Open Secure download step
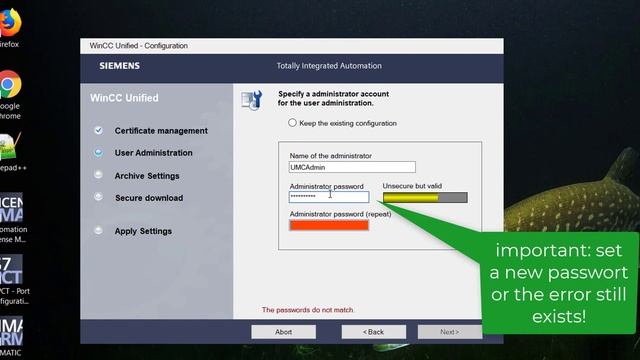The width and height of the screenshot is (640, 360). (x=149, y=198)
